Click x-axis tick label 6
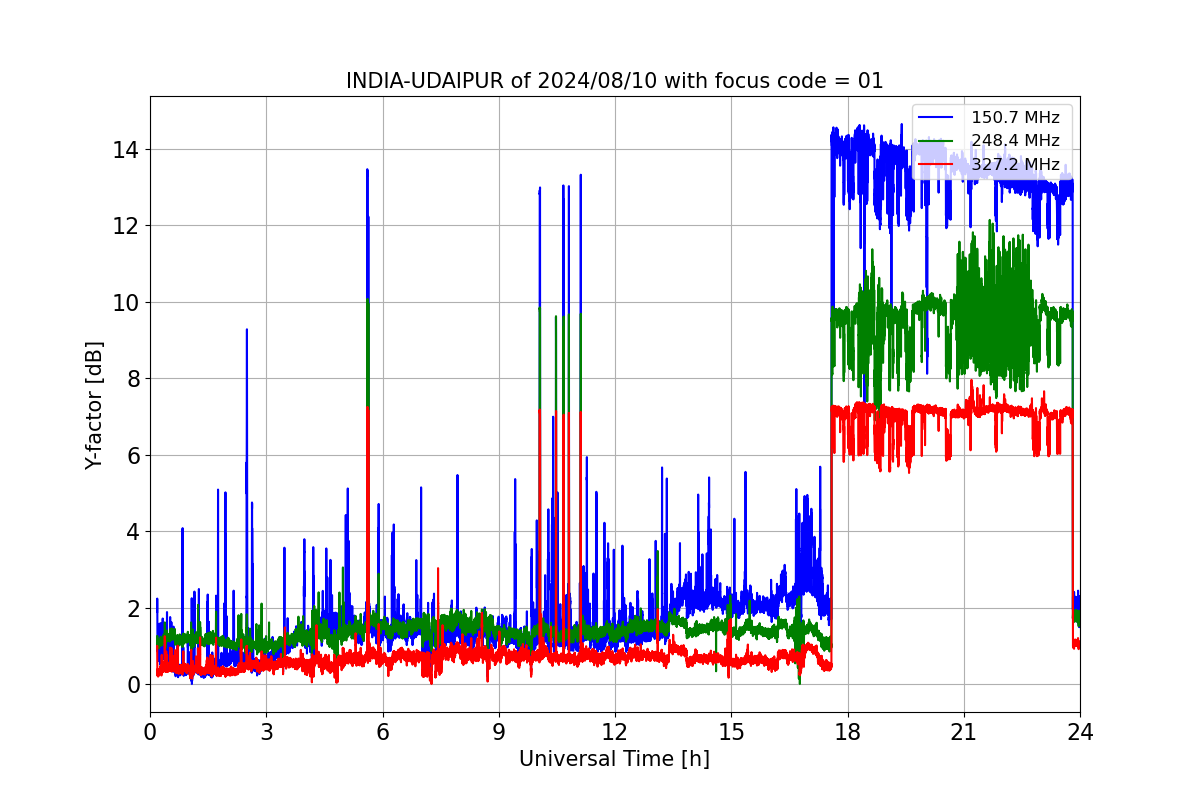 (x=382, y=731)
